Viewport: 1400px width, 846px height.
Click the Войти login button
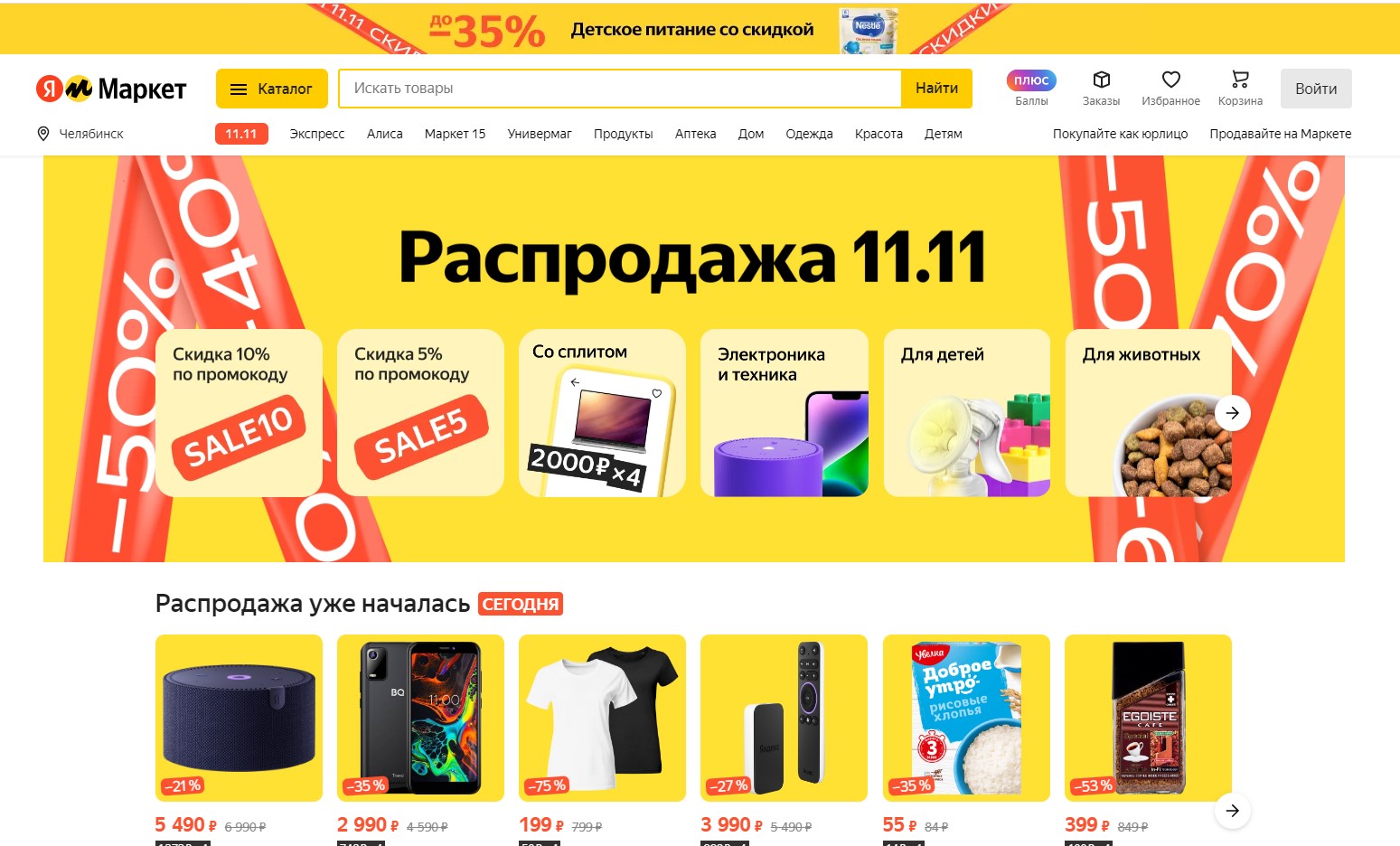(1316, 89)
